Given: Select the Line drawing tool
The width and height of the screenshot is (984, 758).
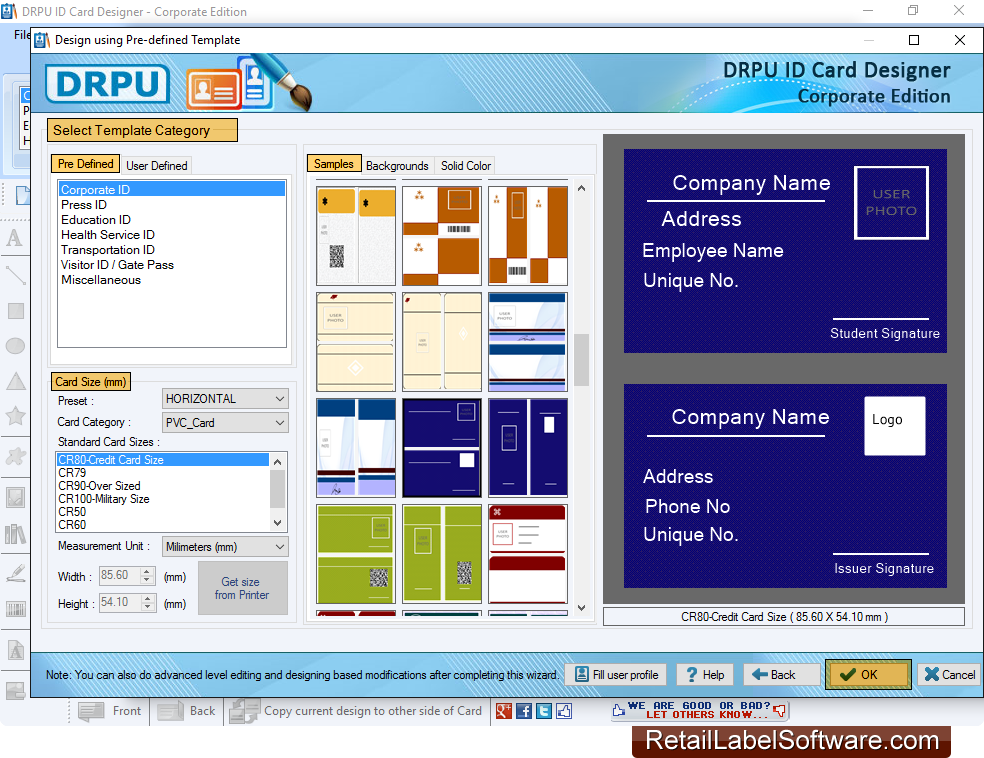Looking at the screenshot, I should [15, 274].
